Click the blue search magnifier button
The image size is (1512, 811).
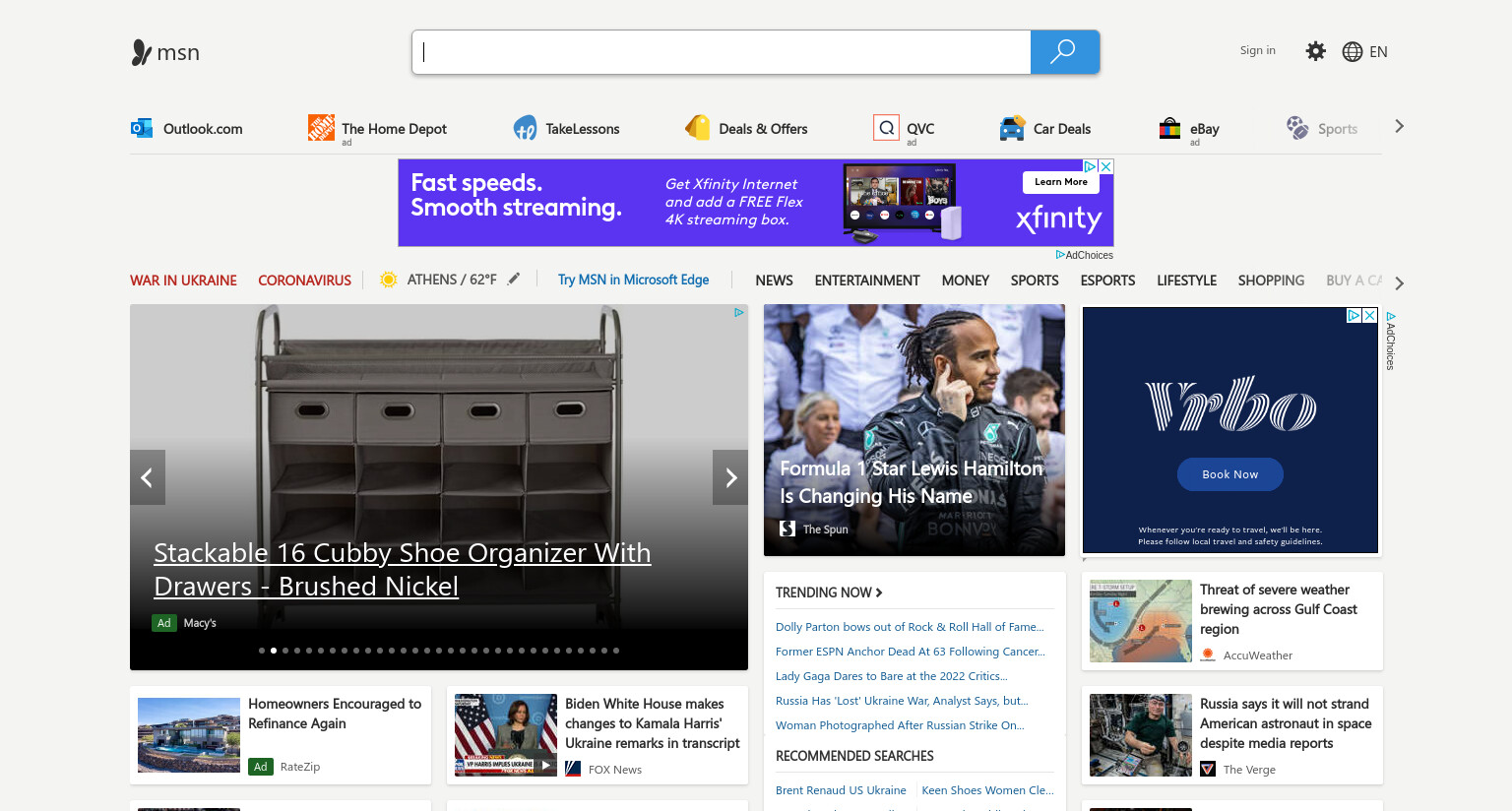(1064, 52)
